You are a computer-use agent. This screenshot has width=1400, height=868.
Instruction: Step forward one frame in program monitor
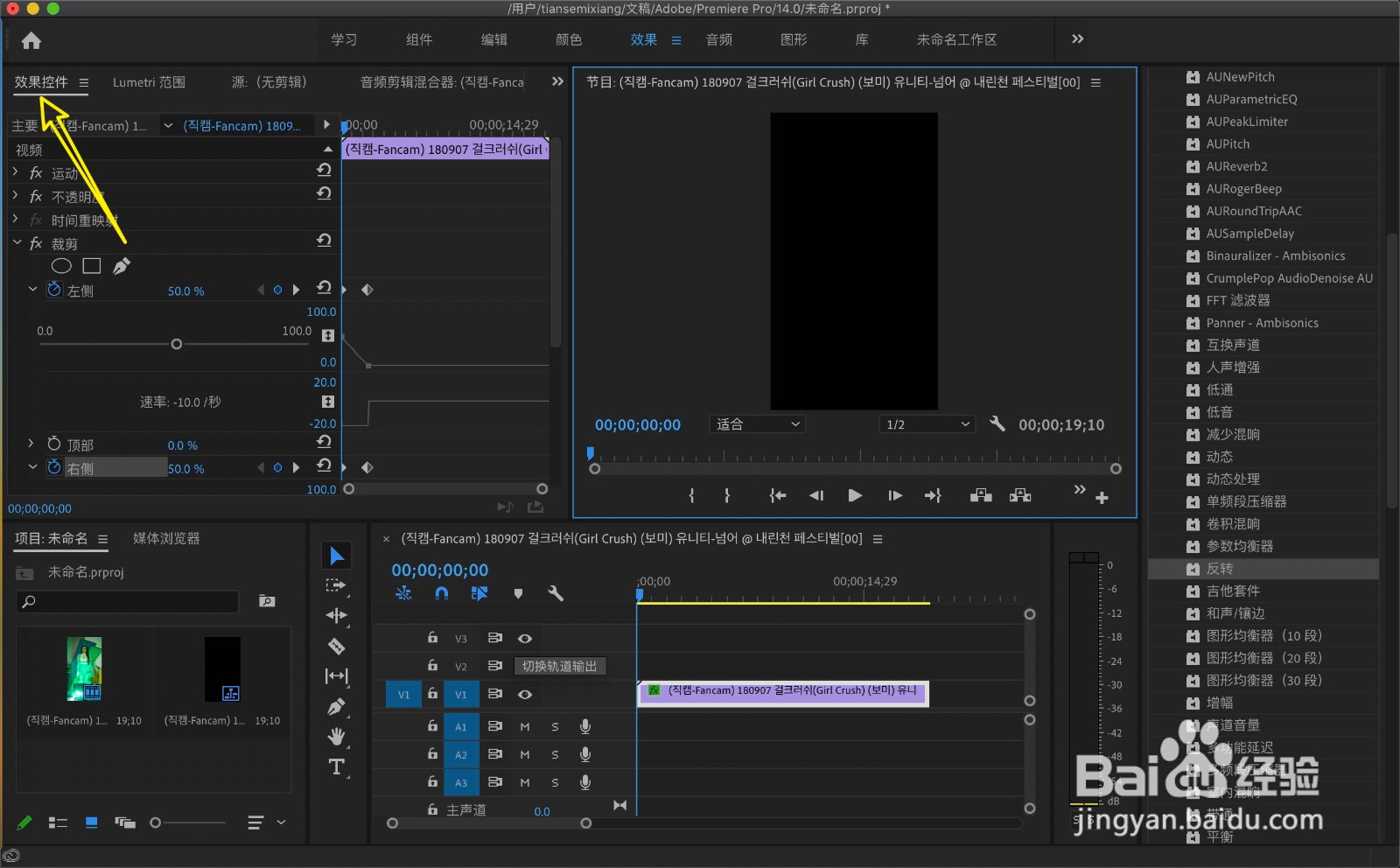pos(894,495)
